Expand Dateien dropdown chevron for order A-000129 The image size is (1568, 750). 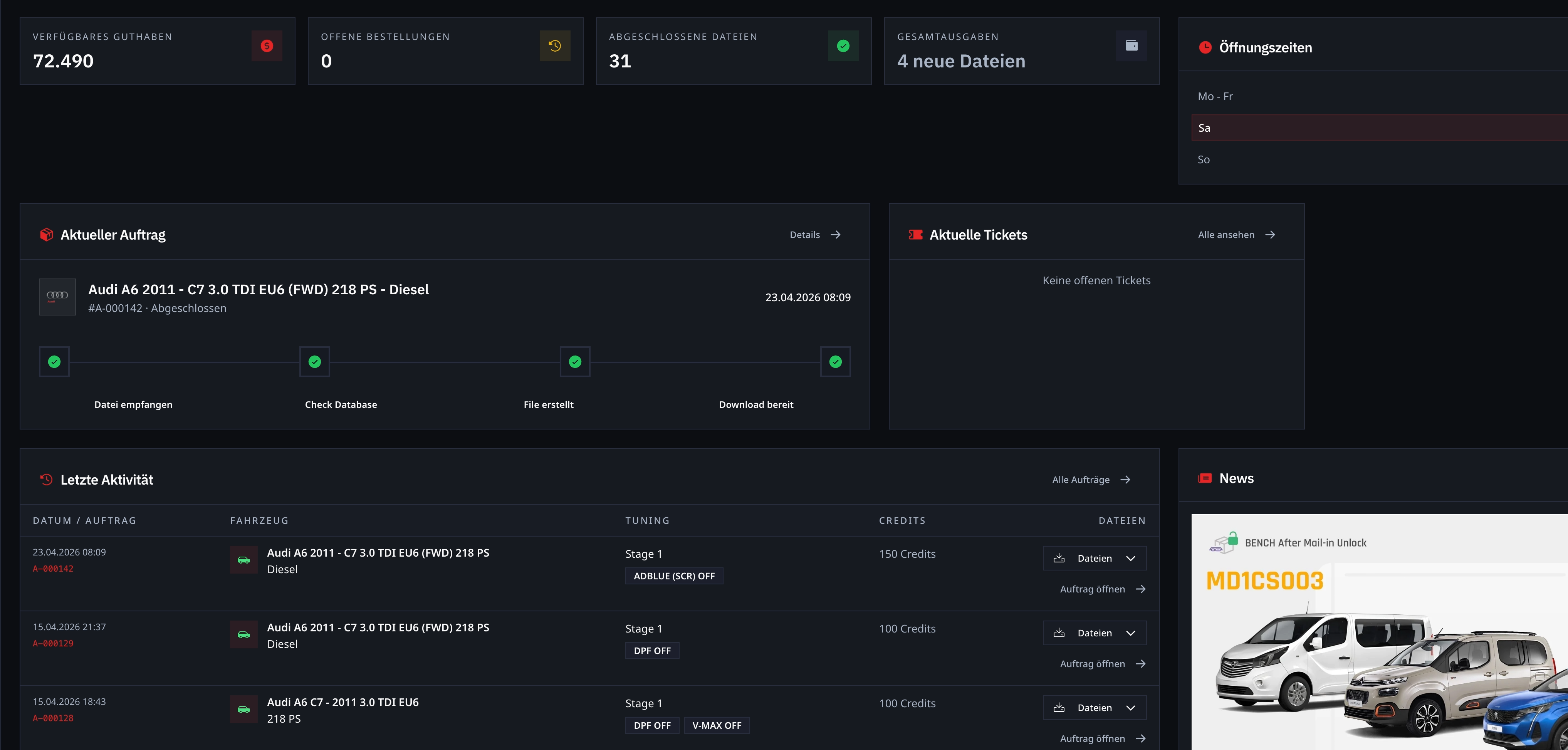(1130, 633)
